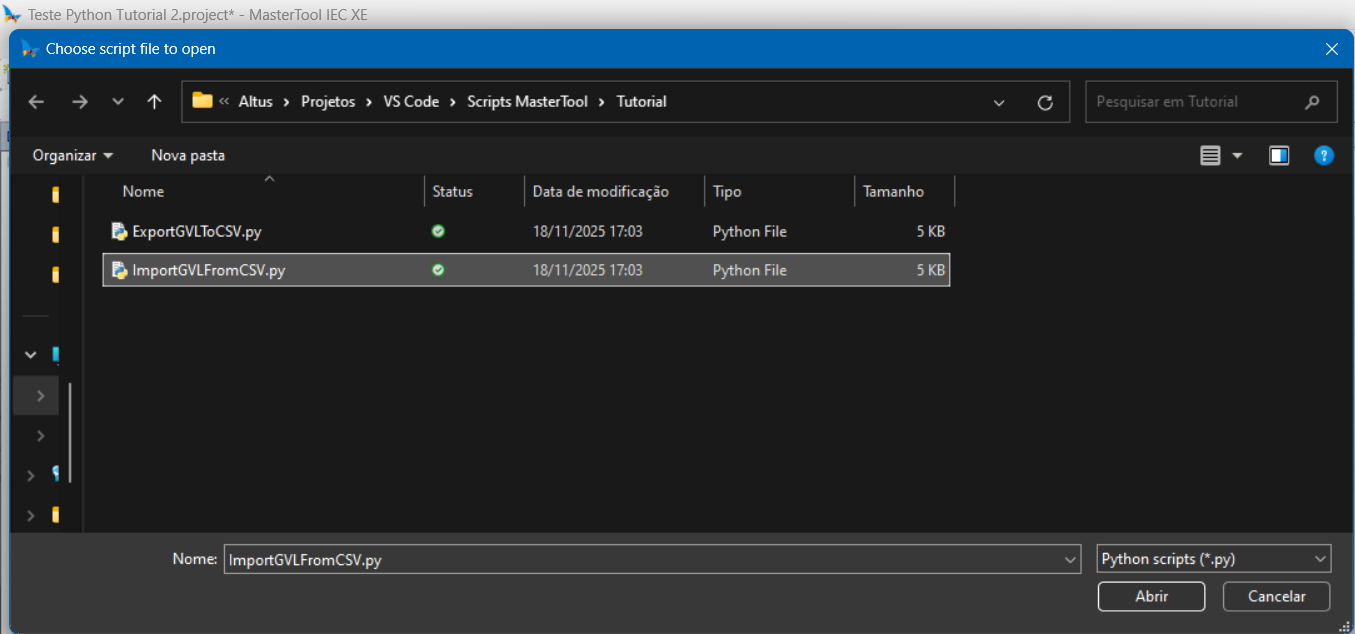This screenshot has width=1355, height=634.
Task: Sort files by Data de modificação column
Action: pyautogui.click(x=600, y=192)
